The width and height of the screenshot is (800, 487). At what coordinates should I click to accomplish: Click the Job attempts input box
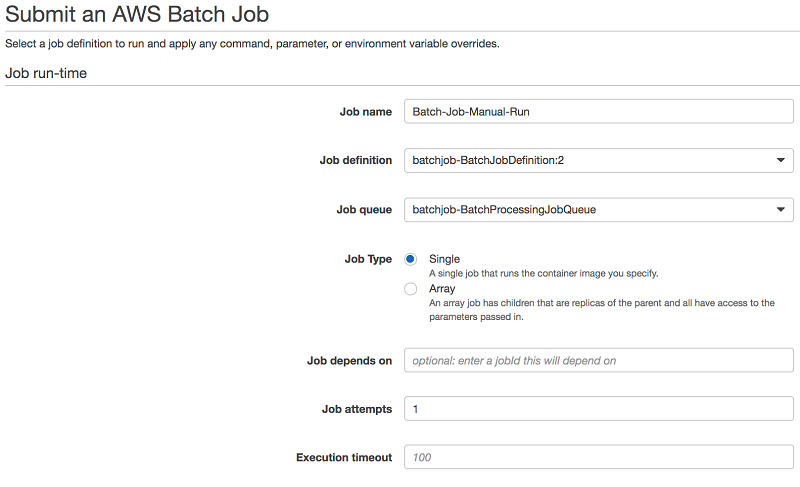[x=598, y=408]
